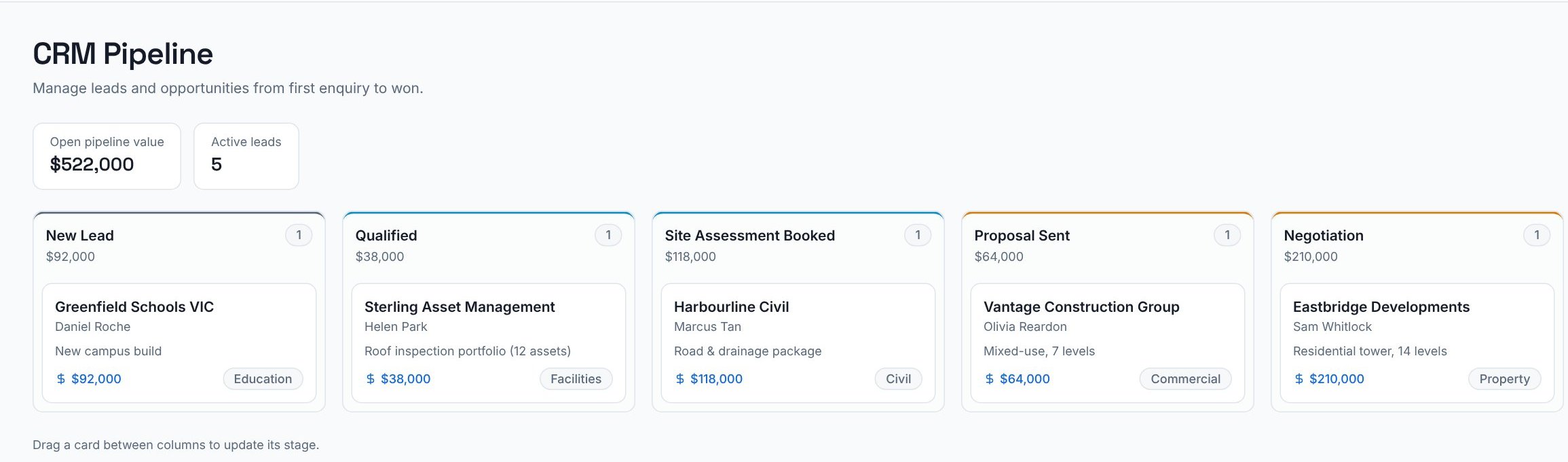
Task: Click the CRM Pipeline page heading
Action: pyautogui.click(x=123, y=54)
